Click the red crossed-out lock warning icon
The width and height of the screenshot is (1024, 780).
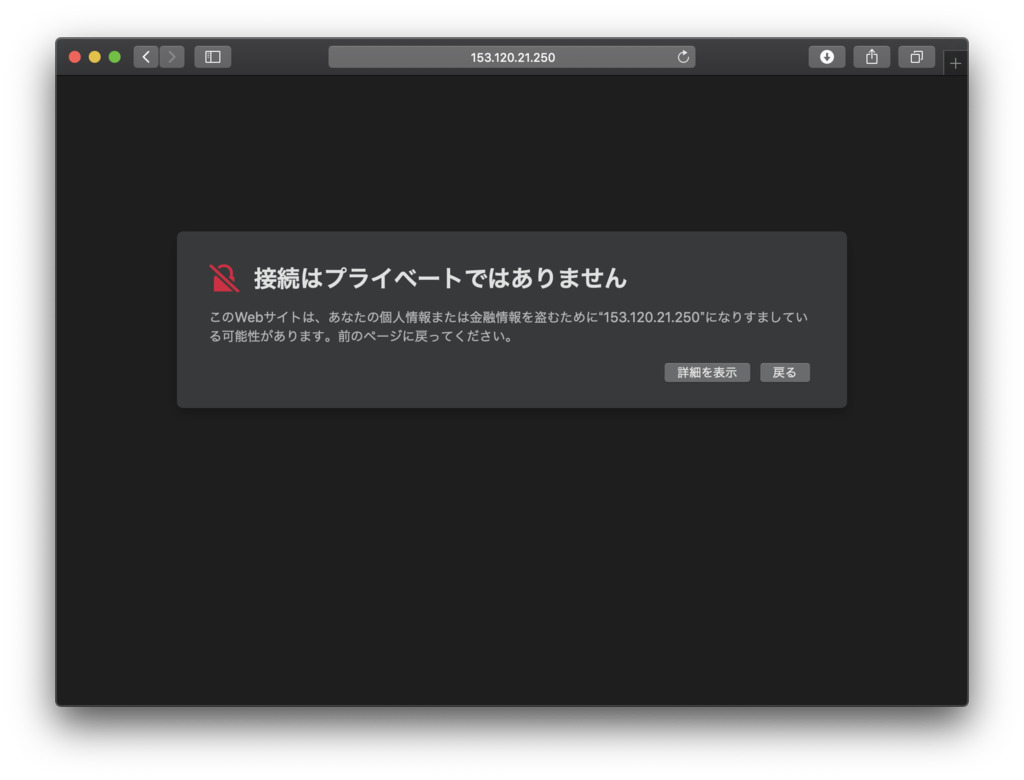click(x=224, y=278)
